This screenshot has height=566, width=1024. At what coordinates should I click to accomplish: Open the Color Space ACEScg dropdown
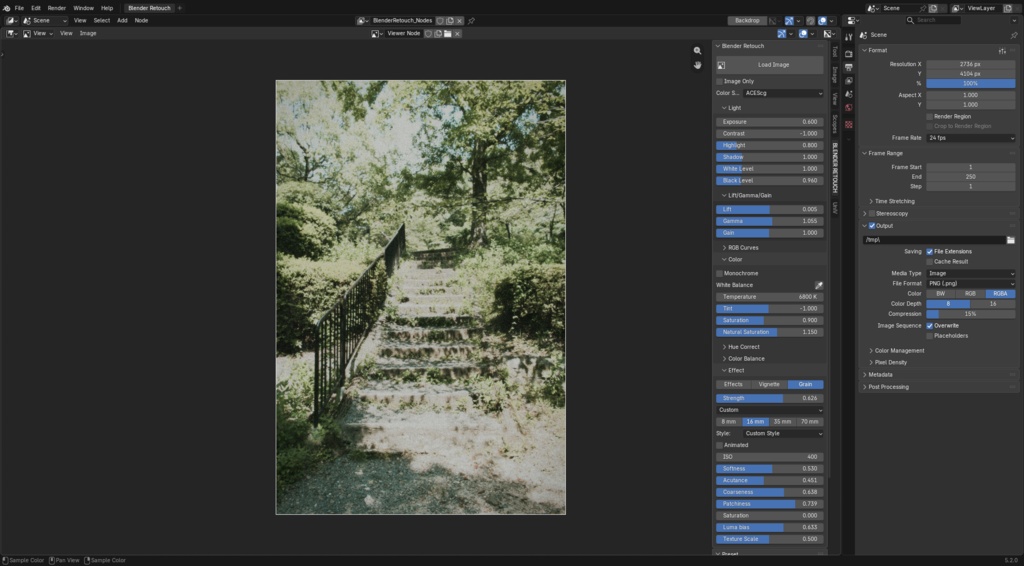click(783, 93)
